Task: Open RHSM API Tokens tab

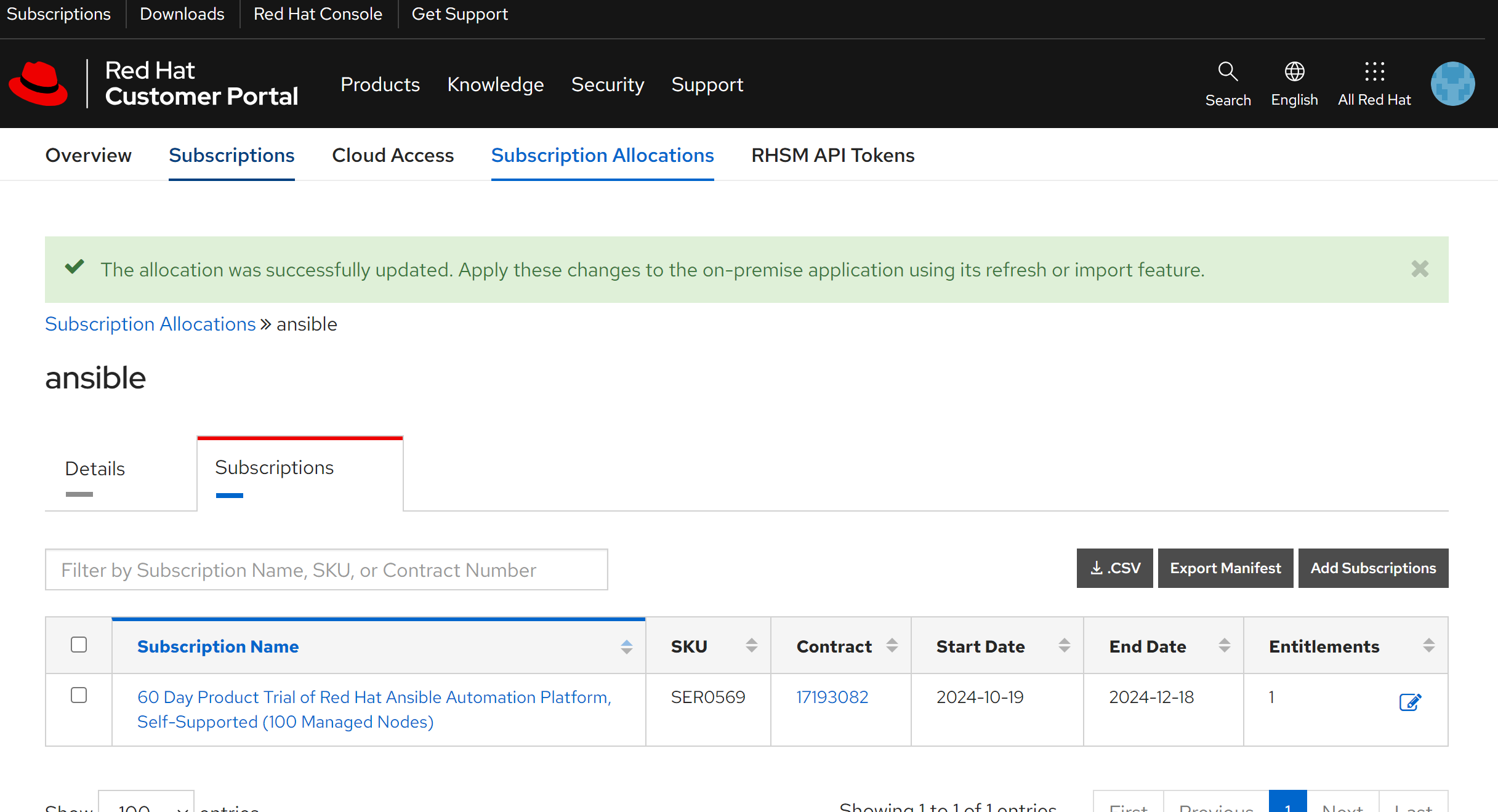Action: pyautogui.click(x=832, y=155)
